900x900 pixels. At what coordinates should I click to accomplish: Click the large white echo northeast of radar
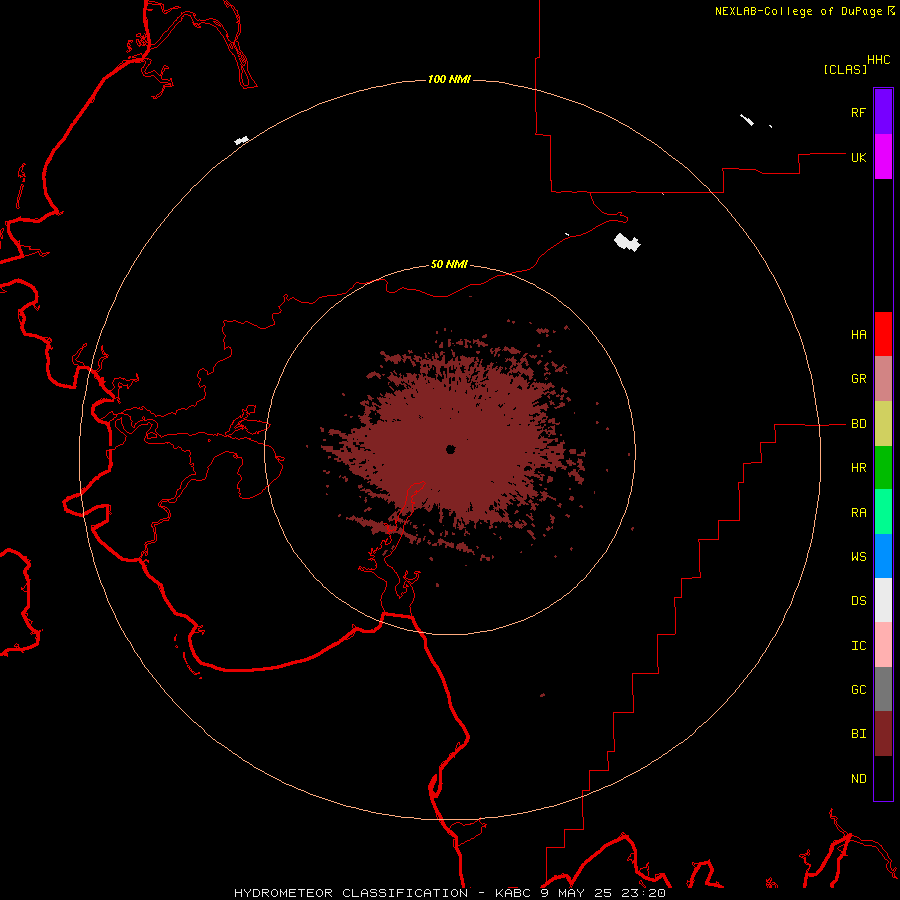[x=627, y=242]
